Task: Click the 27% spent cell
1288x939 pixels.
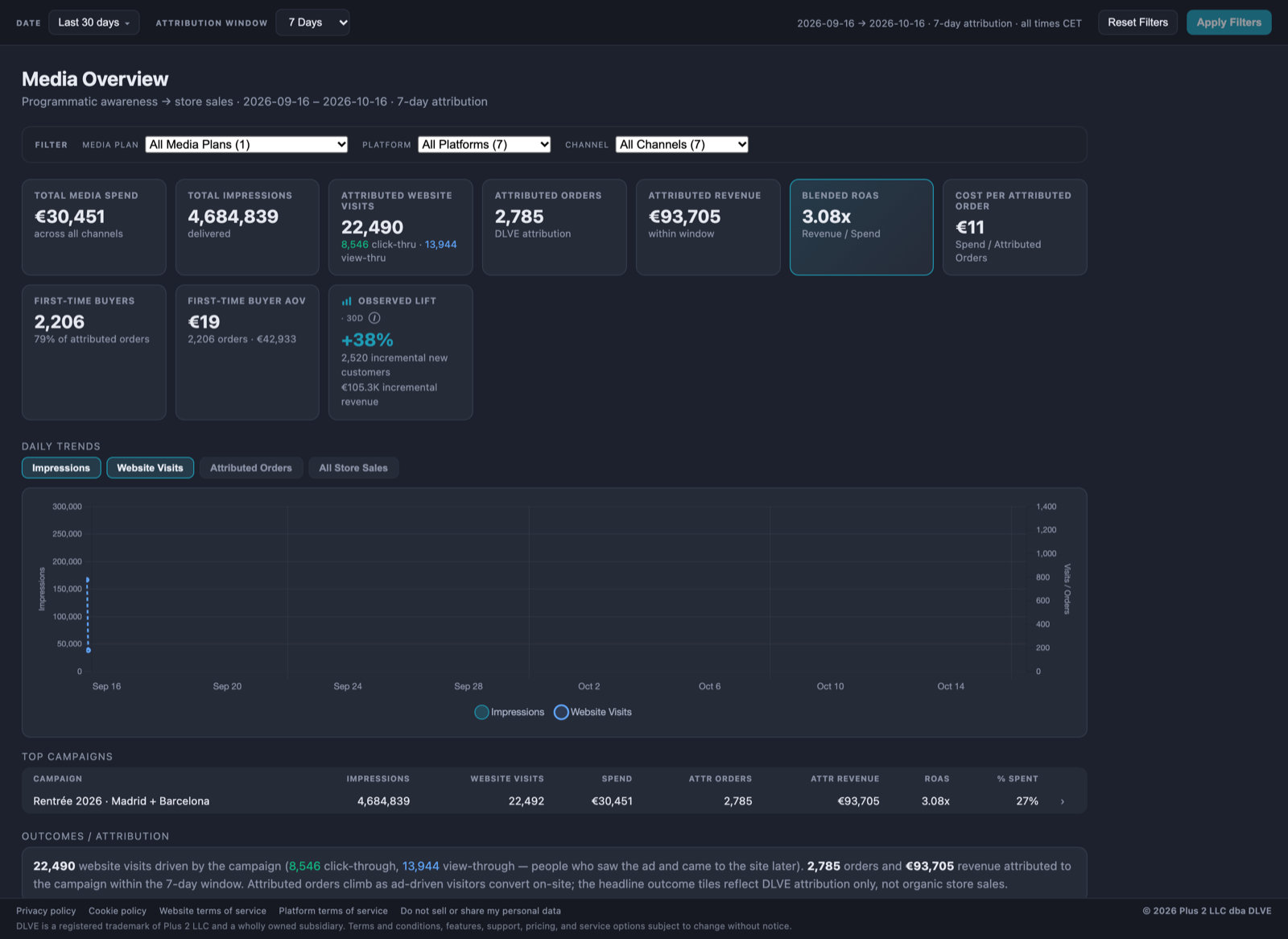Action: tap(1027, 801)
